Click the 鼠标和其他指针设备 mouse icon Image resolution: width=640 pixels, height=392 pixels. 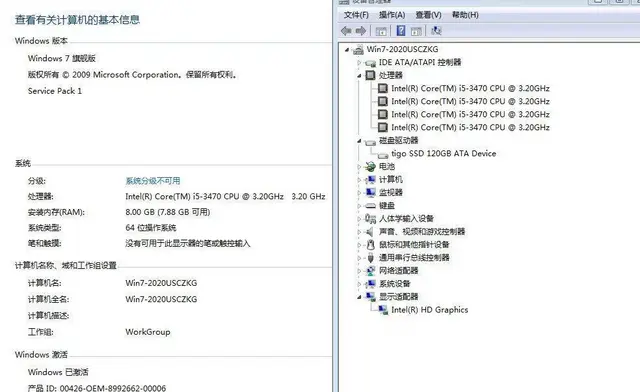coord(370,245)
